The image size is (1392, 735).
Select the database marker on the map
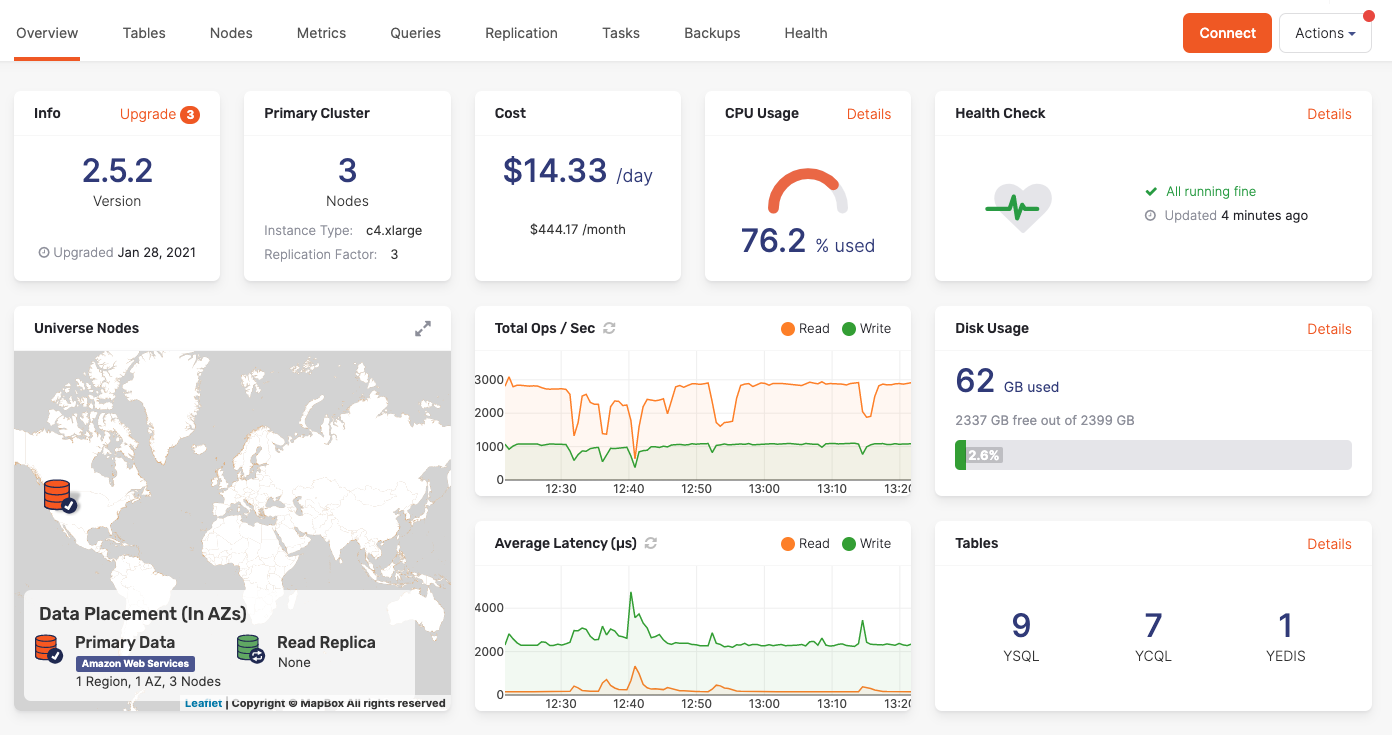pyautogui.click(x=57, y=497)
